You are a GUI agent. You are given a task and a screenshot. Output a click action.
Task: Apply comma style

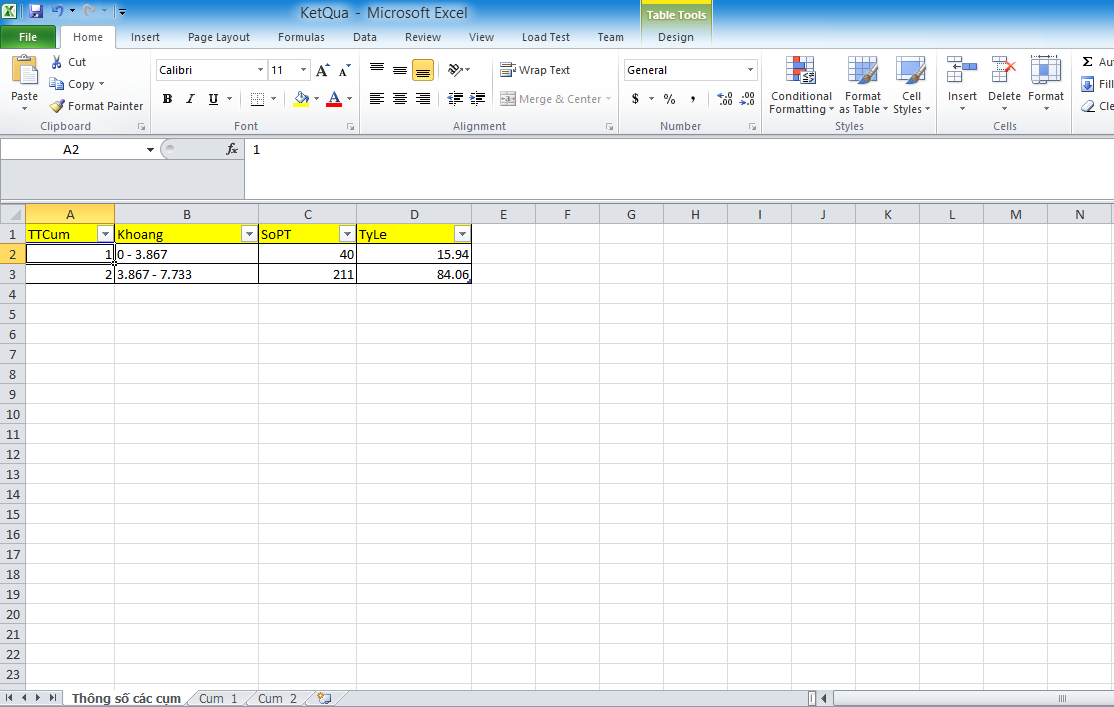[693, 99]
